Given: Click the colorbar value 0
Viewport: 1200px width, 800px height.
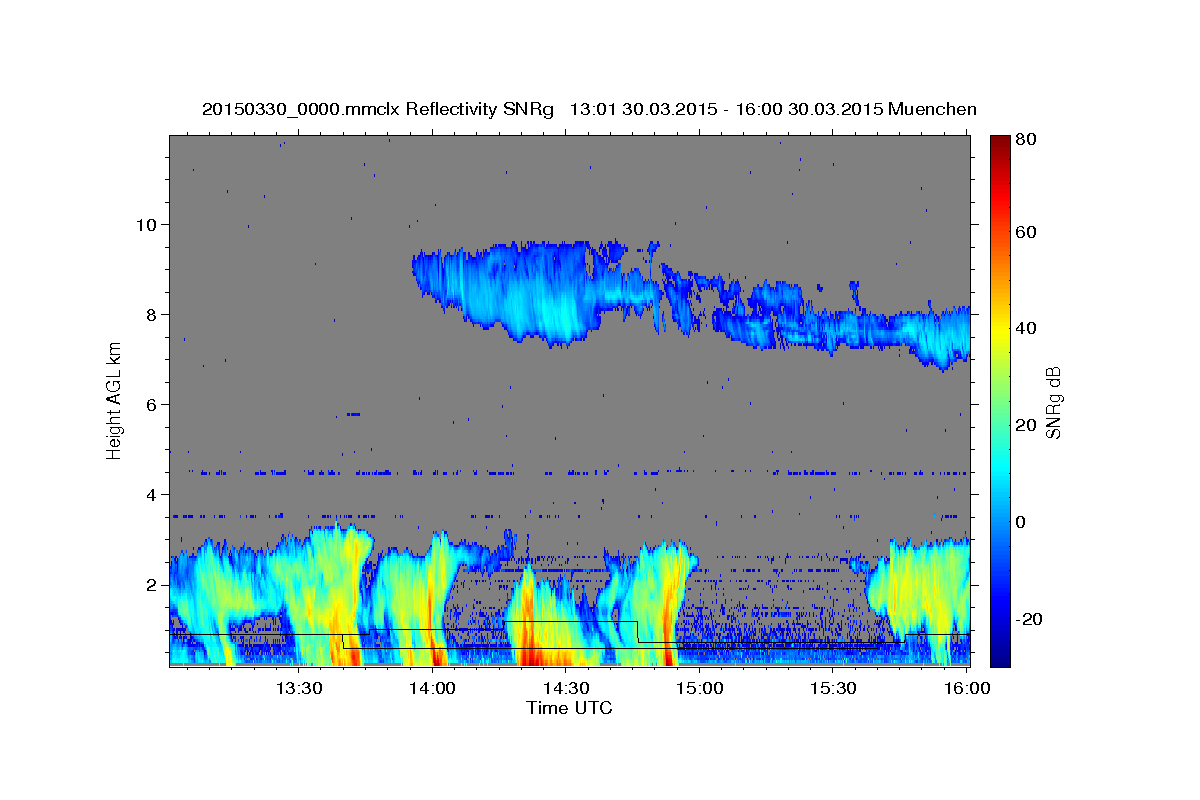Looking at the screenshot, I should (1020, 522).
